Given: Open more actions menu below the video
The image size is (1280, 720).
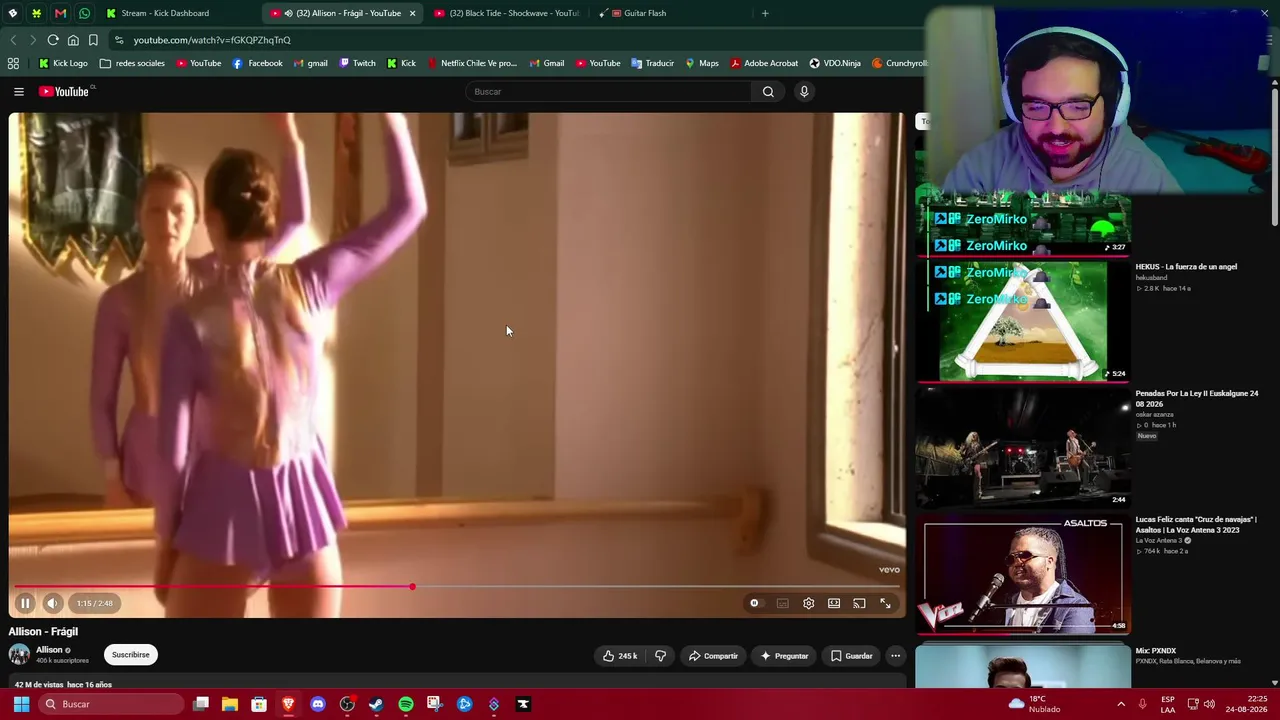Looking at the screenshot, I should pos(895,656).
